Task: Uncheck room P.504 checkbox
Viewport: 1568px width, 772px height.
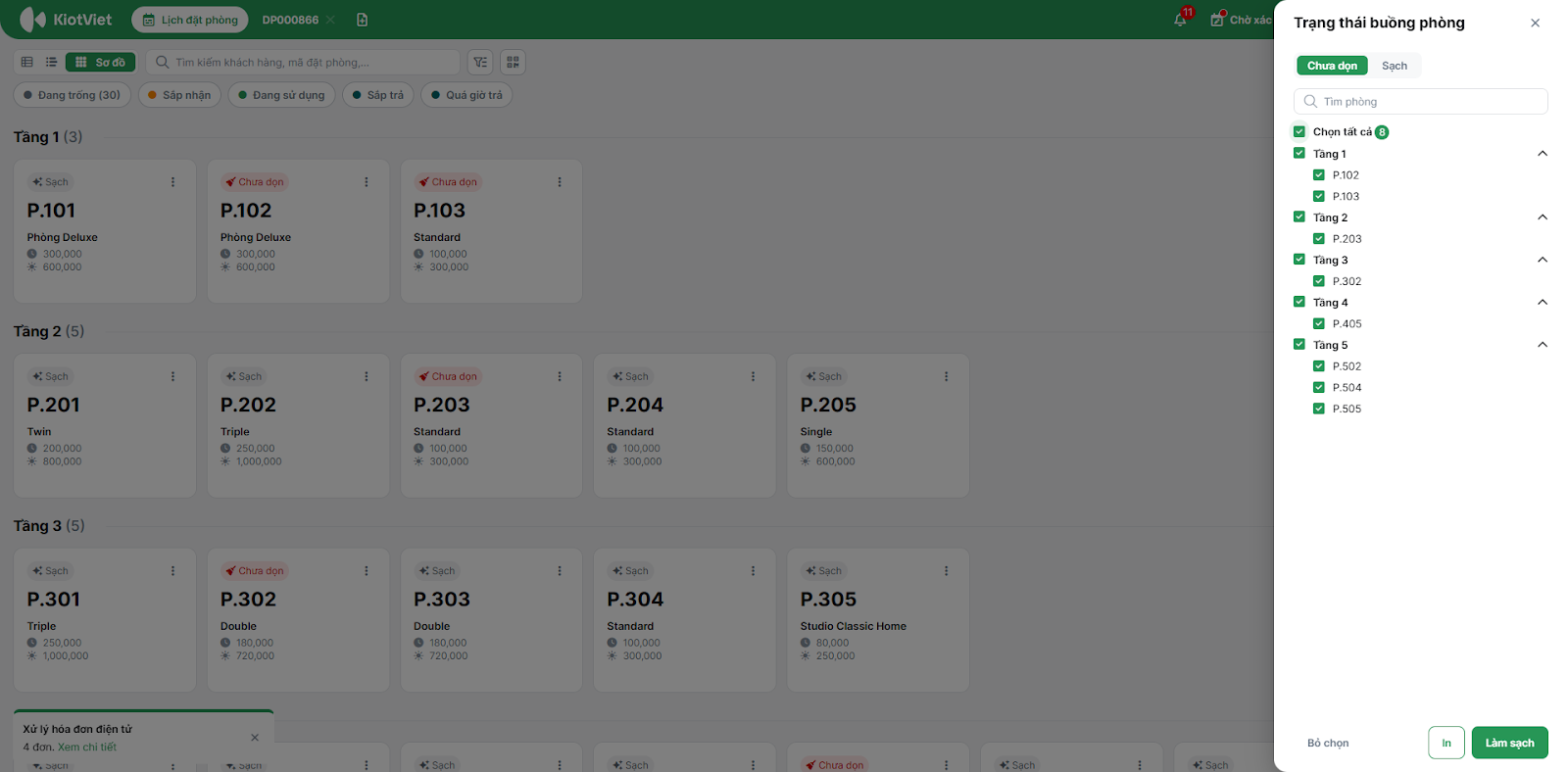Action: pos(1319,387)
